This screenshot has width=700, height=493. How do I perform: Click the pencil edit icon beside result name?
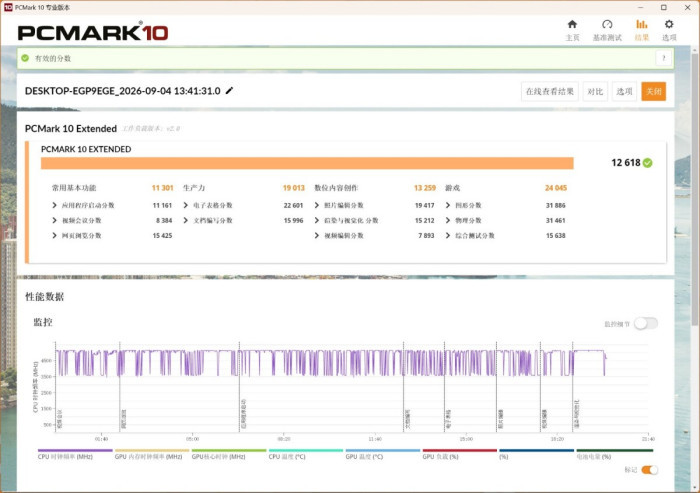tap(229, 91)
